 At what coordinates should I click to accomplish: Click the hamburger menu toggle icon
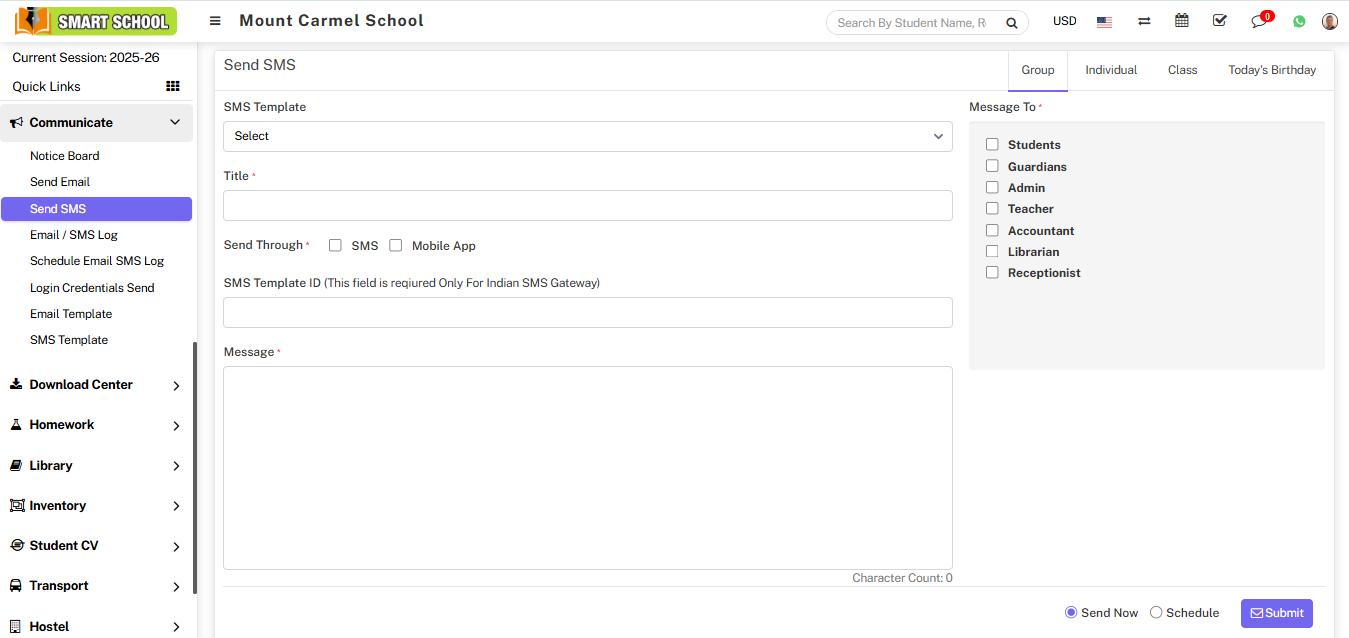pyautogui.click(x=215, y=21)
